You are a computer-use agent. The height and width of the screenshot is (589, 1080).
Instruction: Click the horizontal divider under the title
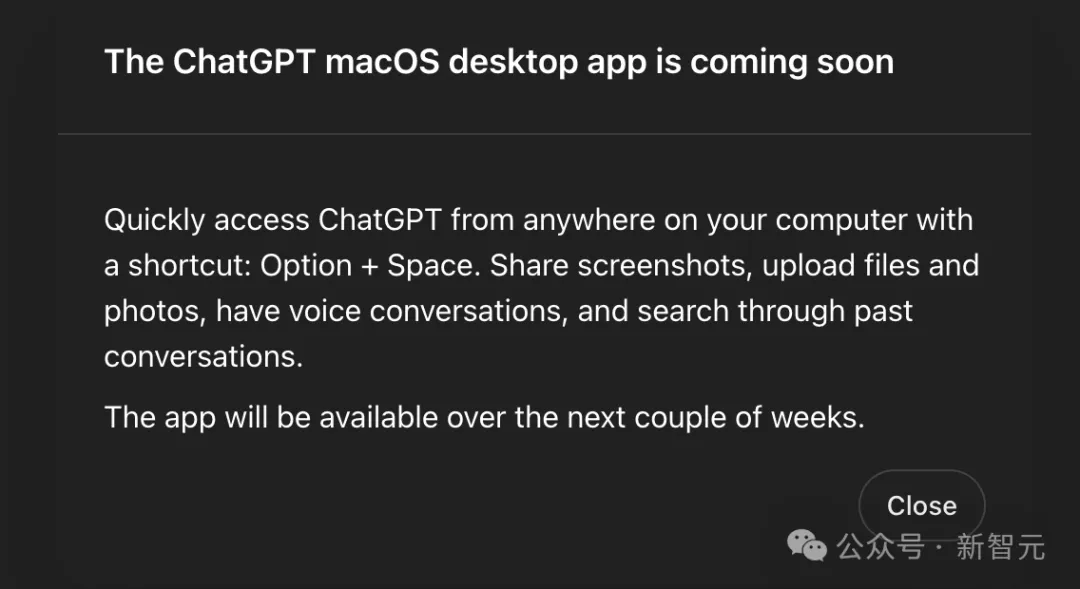tap(544, 134)
